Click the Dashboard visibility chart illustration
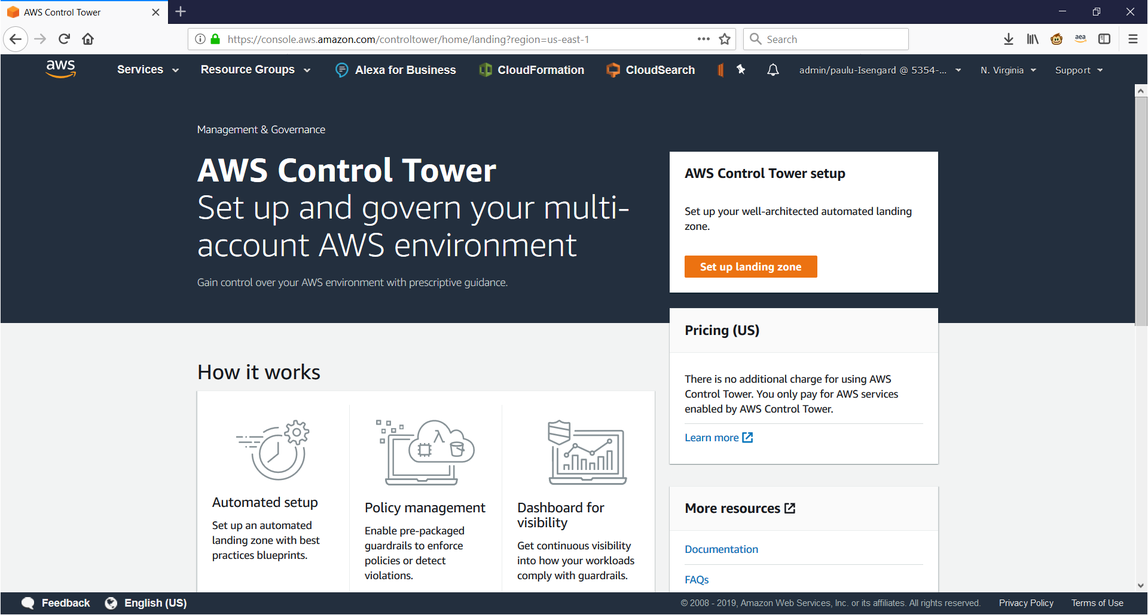The width and height of the screenshot is (1148, 615). tap(586, 452)
